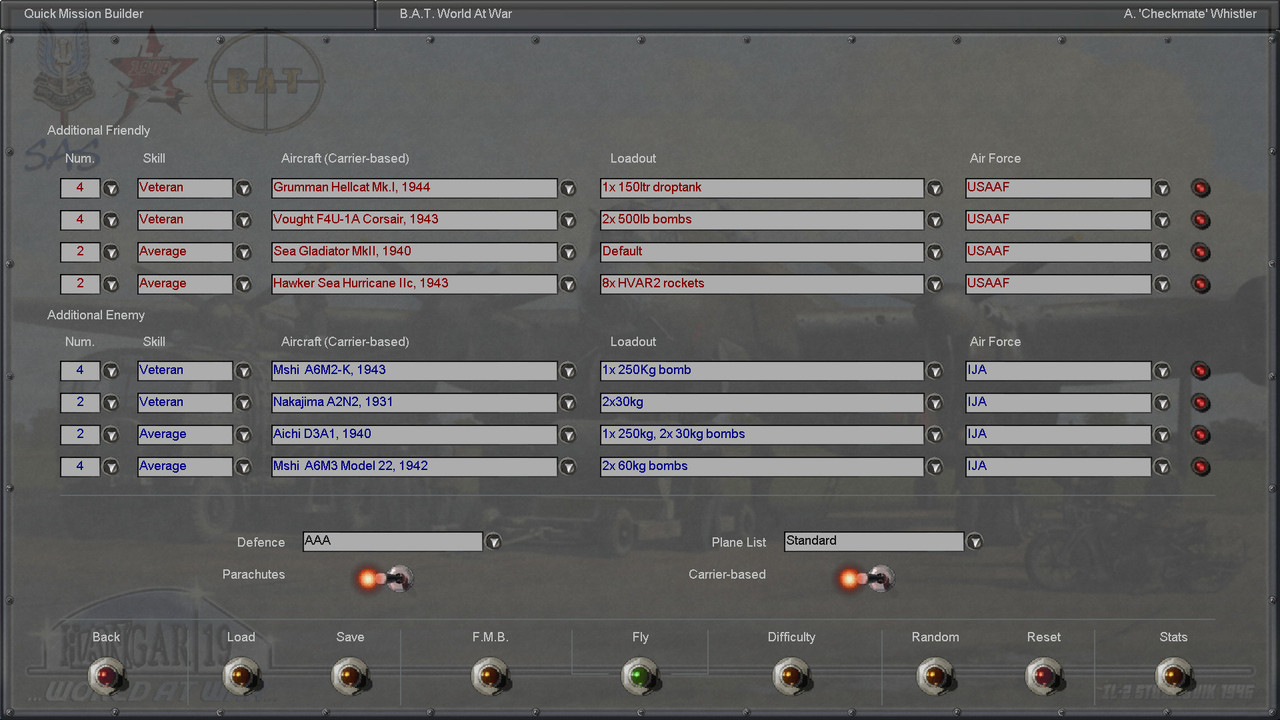This screenshot has height=720, width=1280.
Task: Click the Additional Friendly heading
Action: pos(99,131)
